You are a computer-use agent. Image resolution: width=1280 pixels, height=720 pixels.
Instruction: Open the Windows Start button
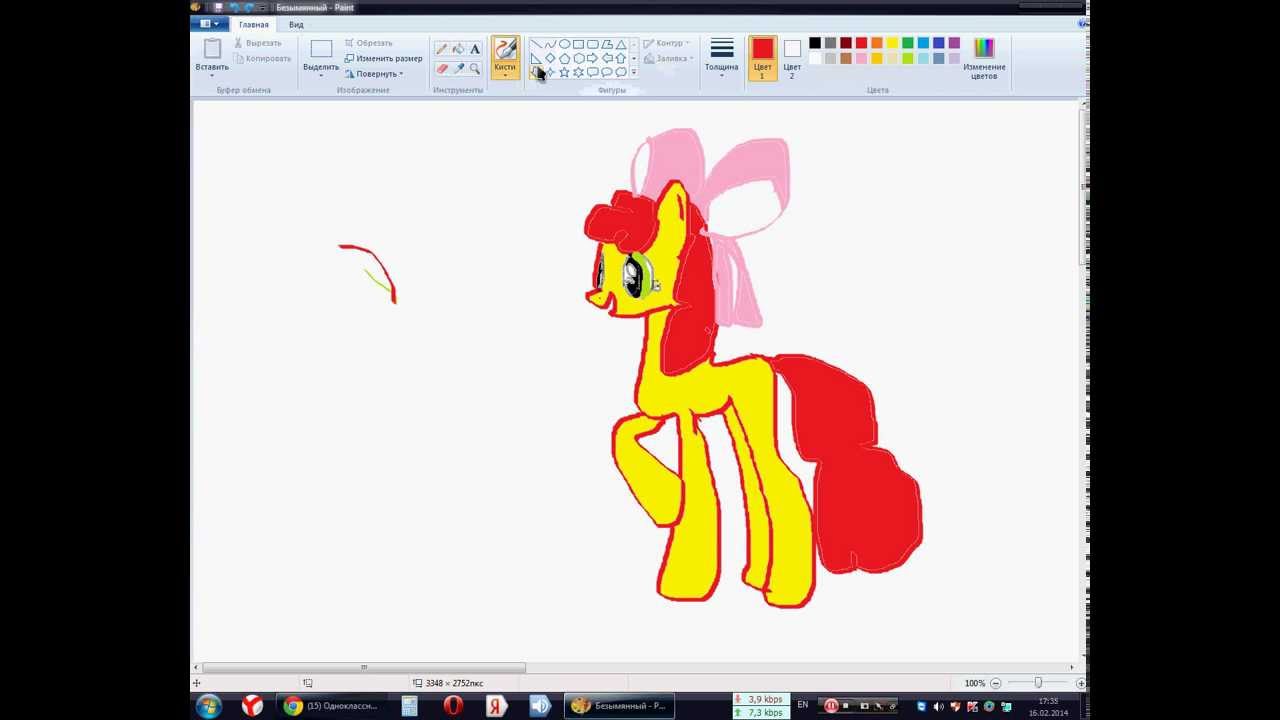click(x=209, y=706)
